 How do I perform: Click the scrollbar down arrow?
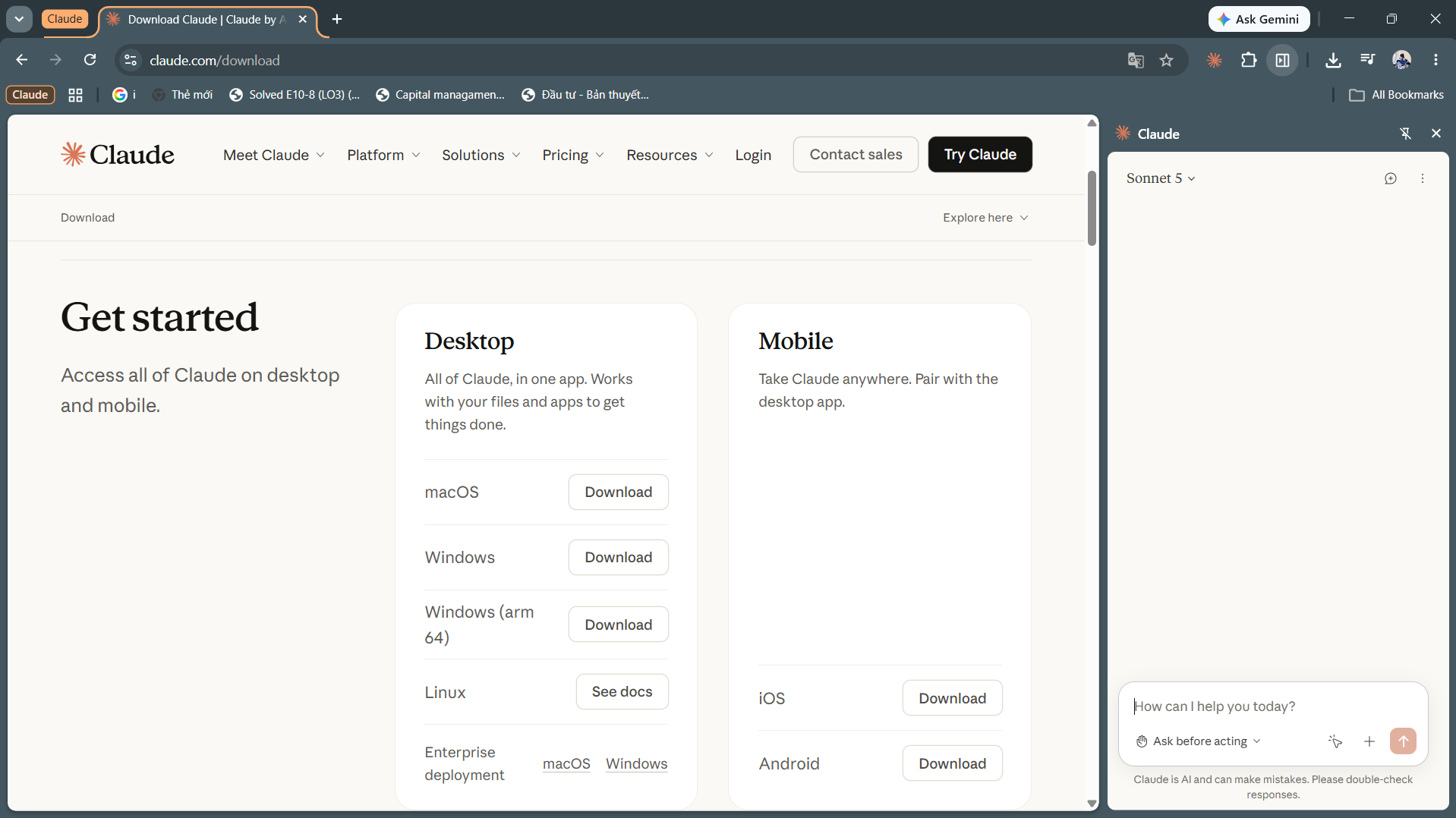1092,804
